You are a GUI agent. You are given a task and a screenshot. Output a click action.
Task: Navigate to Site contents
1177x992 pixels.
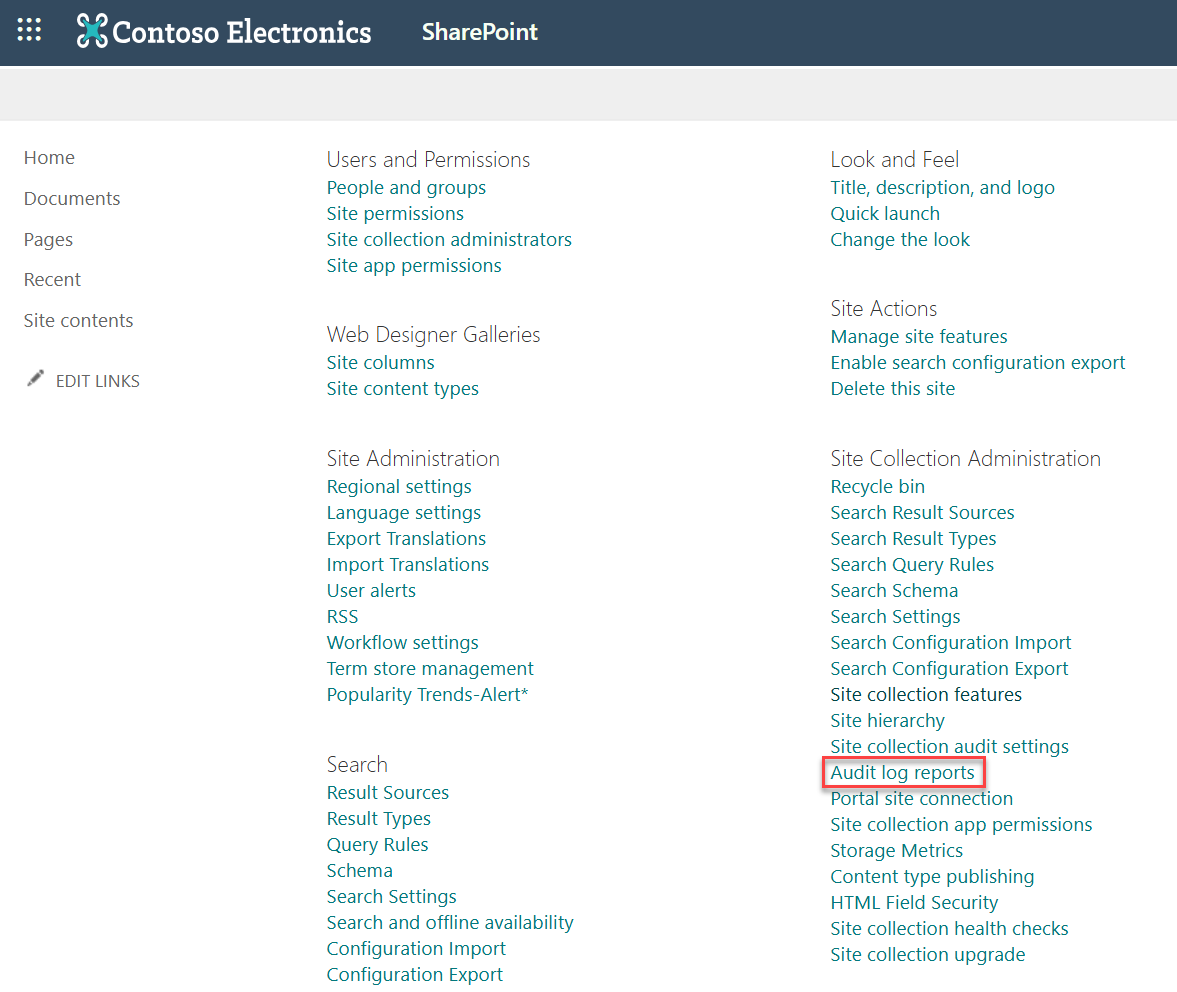[78, 320]
